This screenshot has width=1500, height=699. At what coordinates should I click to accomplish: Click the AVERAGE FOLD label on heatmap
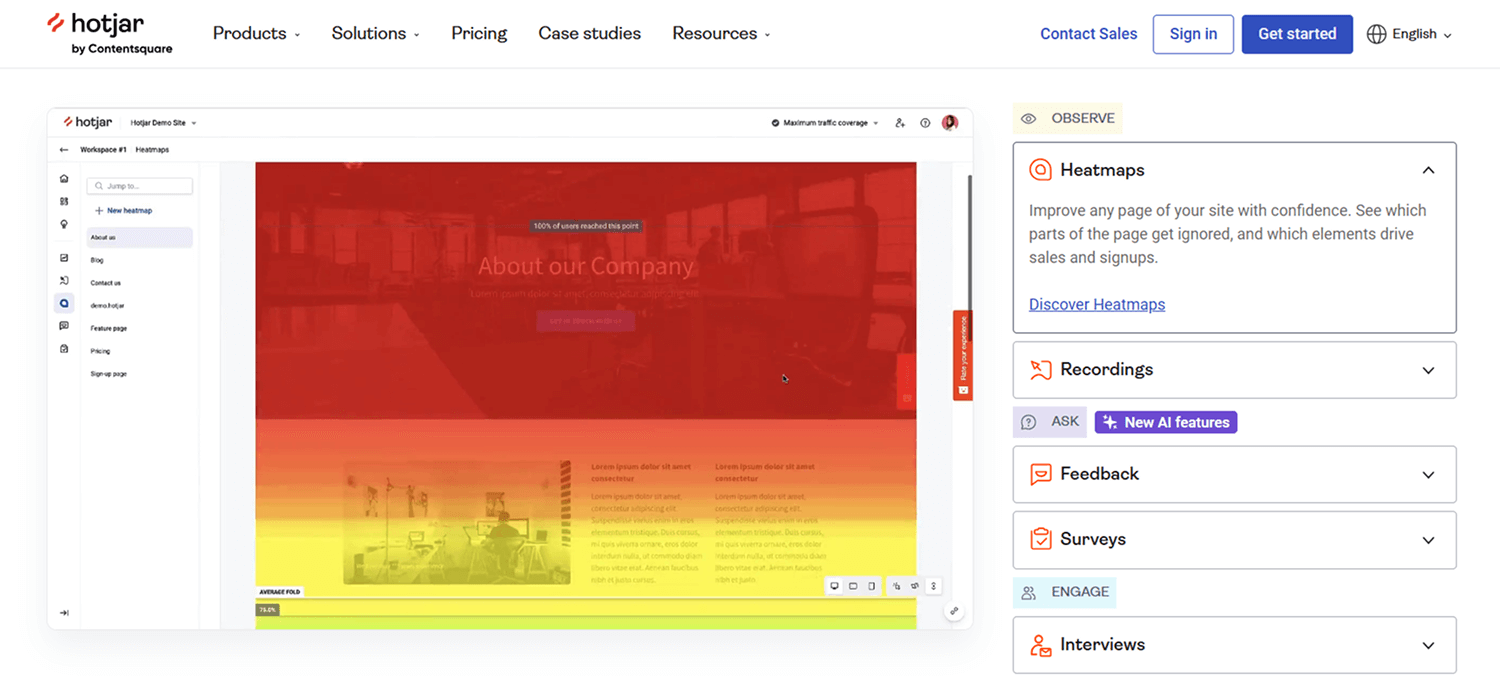(x=279, y=592)
